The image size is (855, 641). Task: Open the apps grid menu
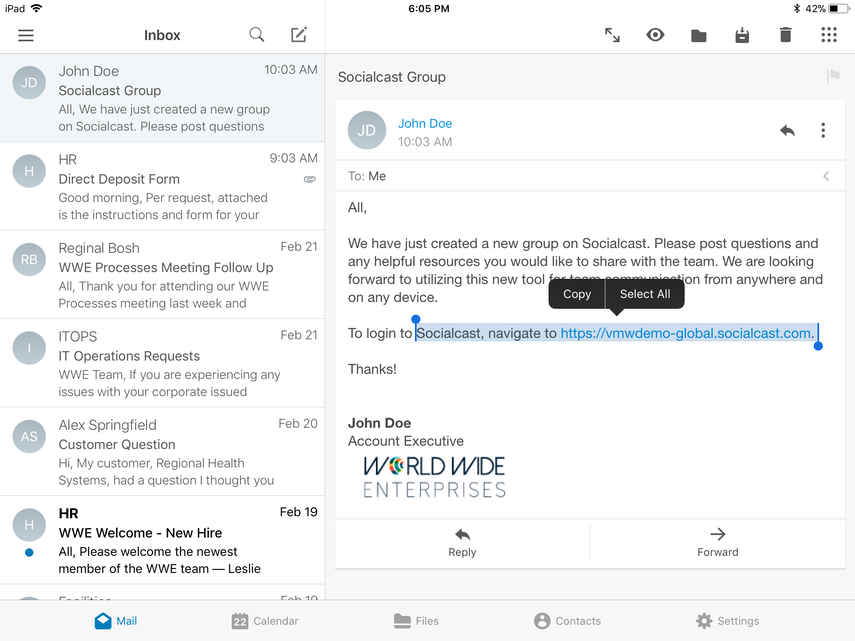(x=828, y=35)
